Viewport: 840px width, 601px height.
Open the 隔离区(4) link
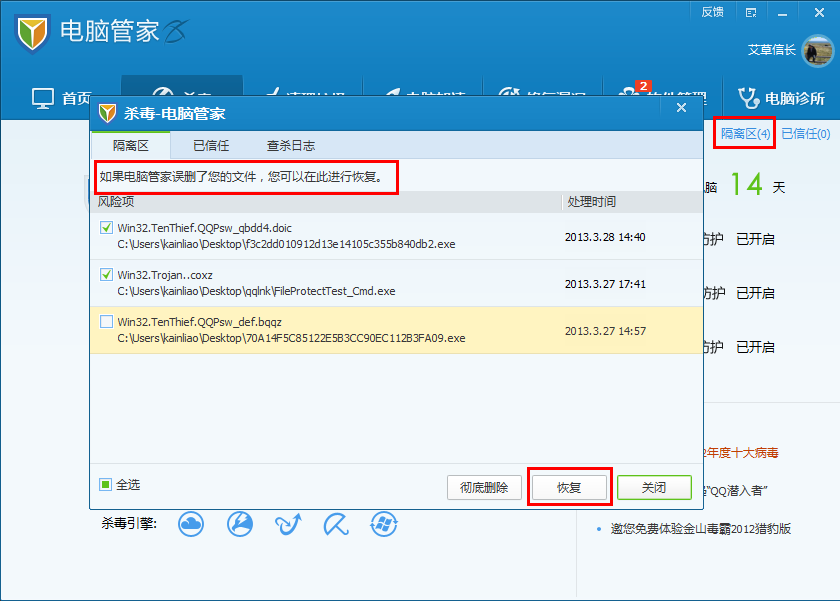[745, 133]
